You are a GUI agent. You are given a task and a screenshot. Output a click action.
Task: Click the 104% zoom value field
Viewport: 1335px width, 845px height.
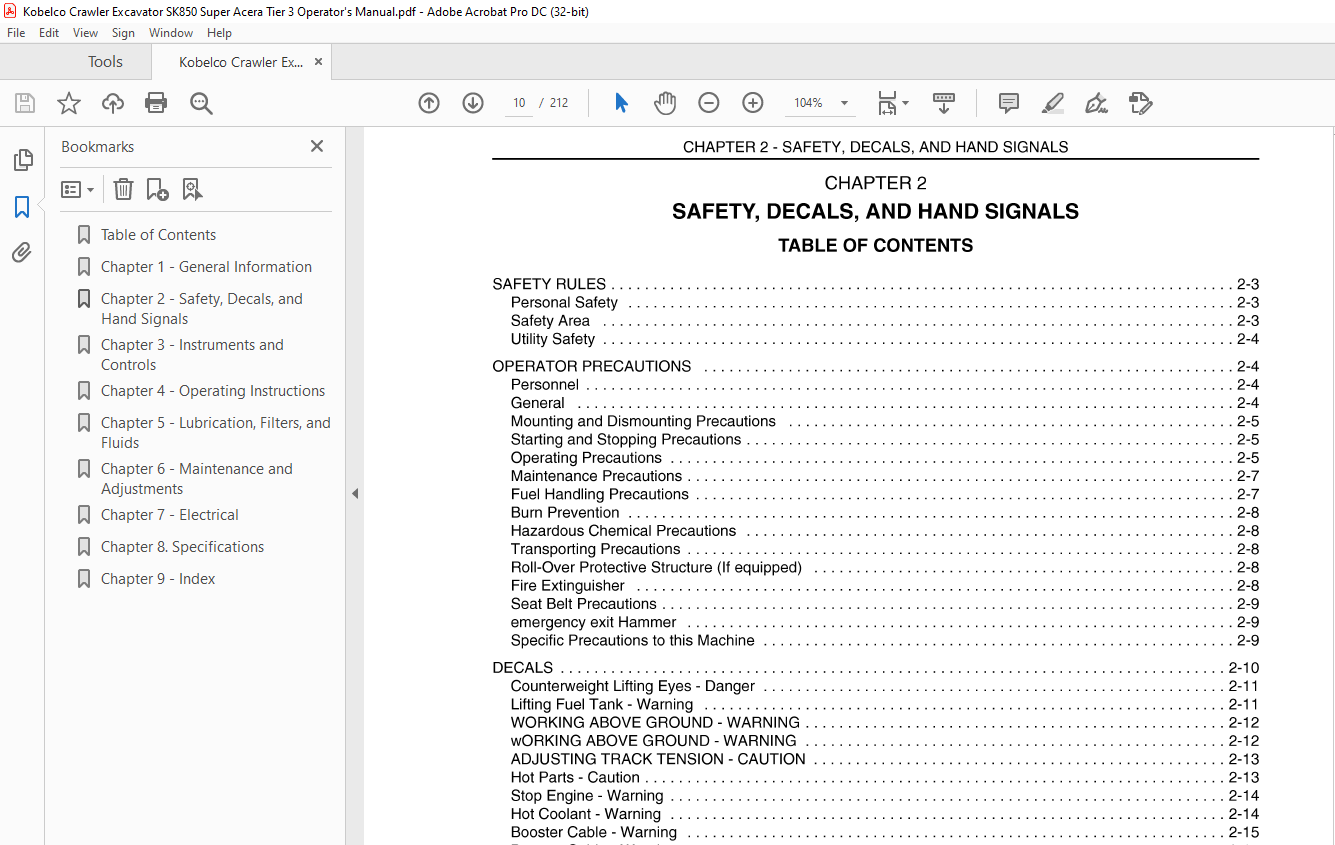pos(808,103)
